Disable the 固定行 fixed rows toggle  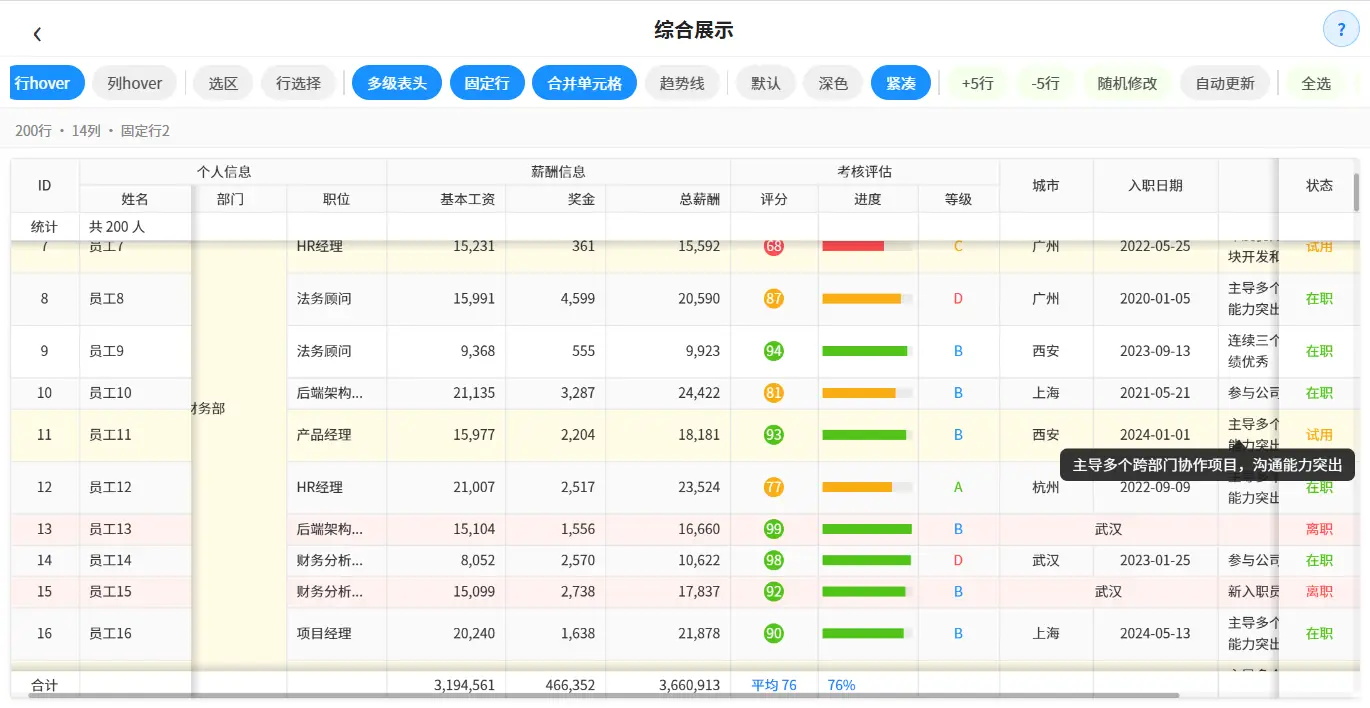pyautogui.click(x=486, y=83)
